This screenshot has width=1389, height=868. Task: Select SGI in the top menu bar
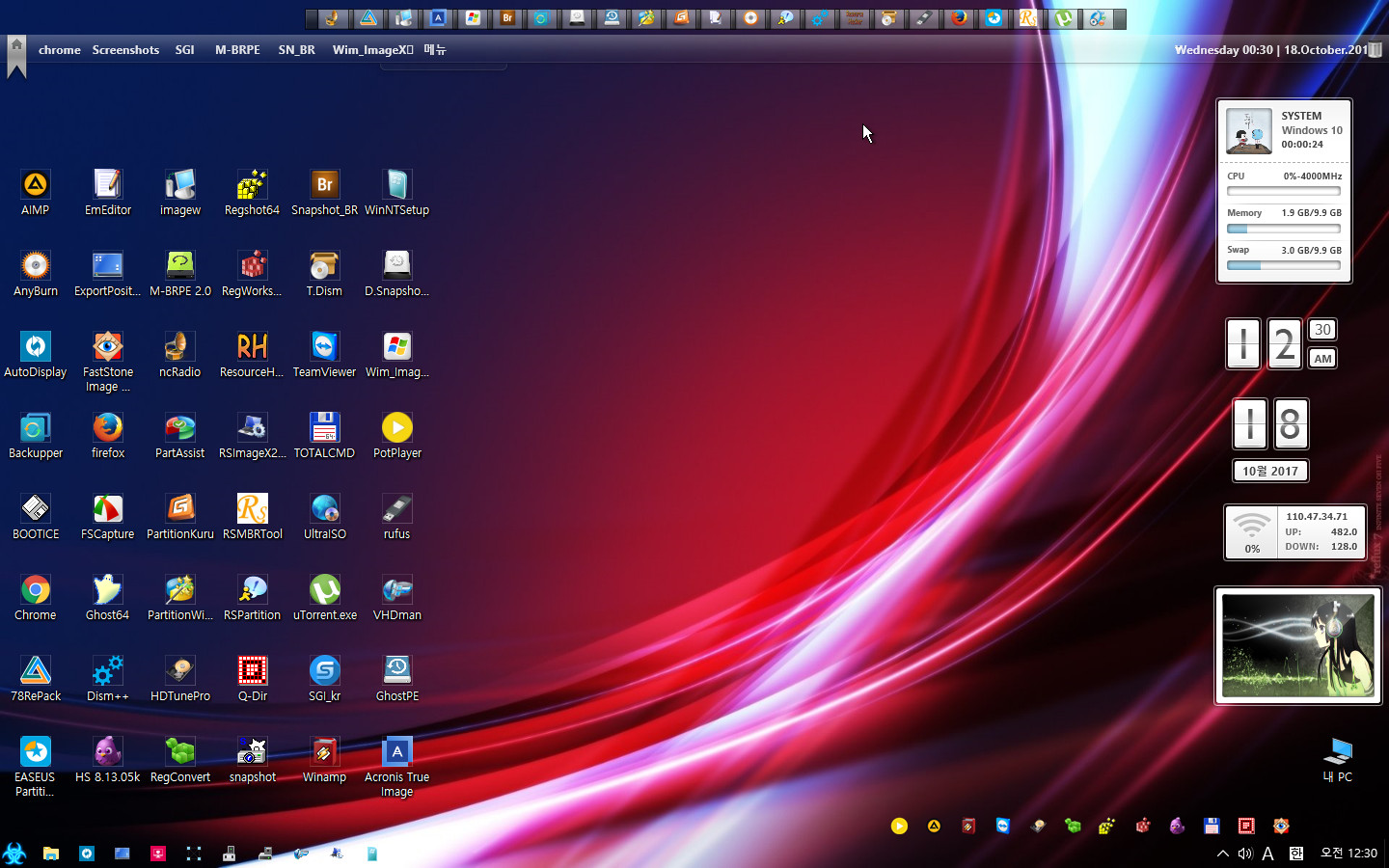click(185, 50)
